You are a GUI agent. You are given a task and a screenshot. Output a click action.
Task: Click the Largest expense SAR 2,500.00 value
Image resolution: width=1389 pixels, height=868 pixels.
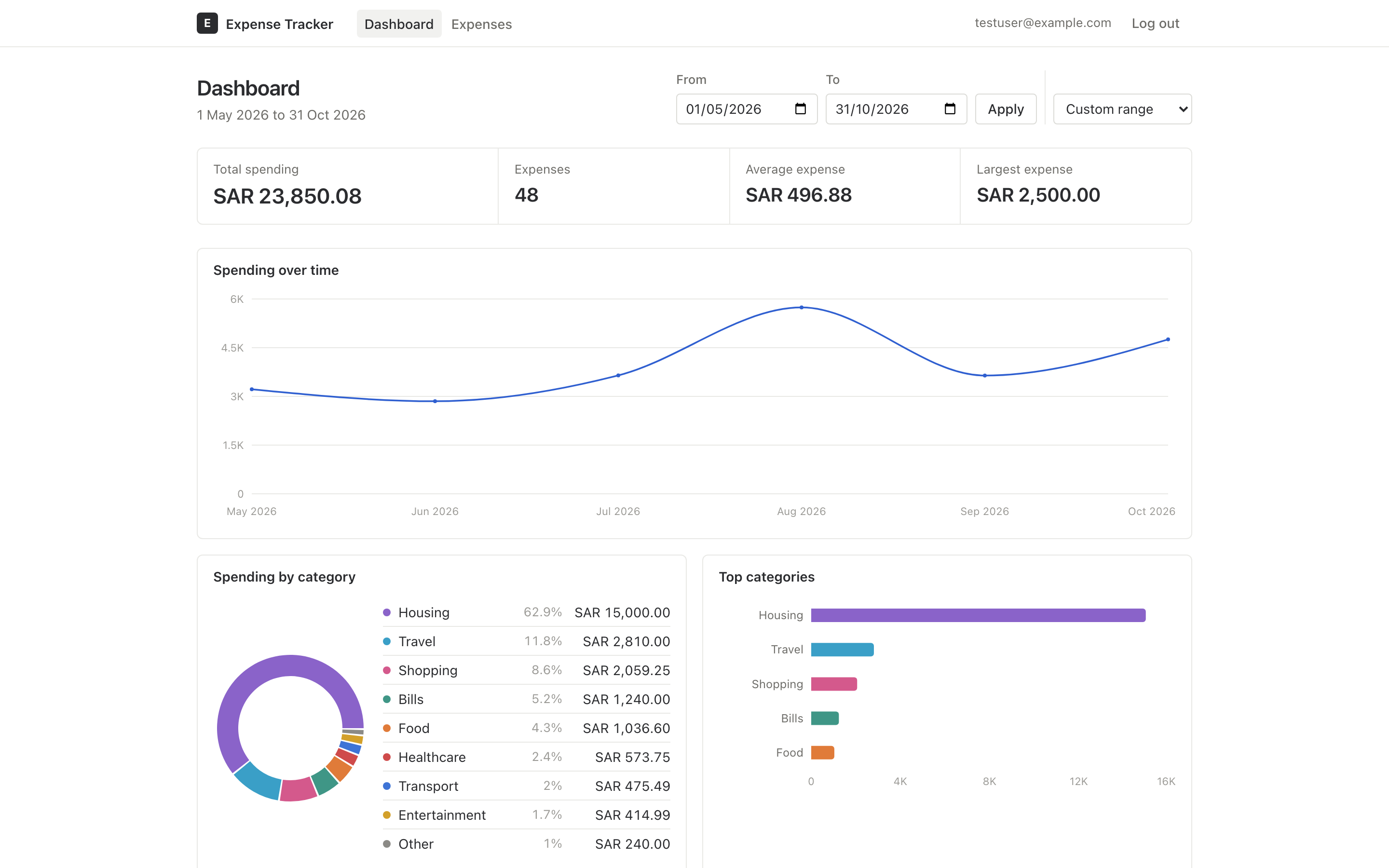pos(1038,195)
